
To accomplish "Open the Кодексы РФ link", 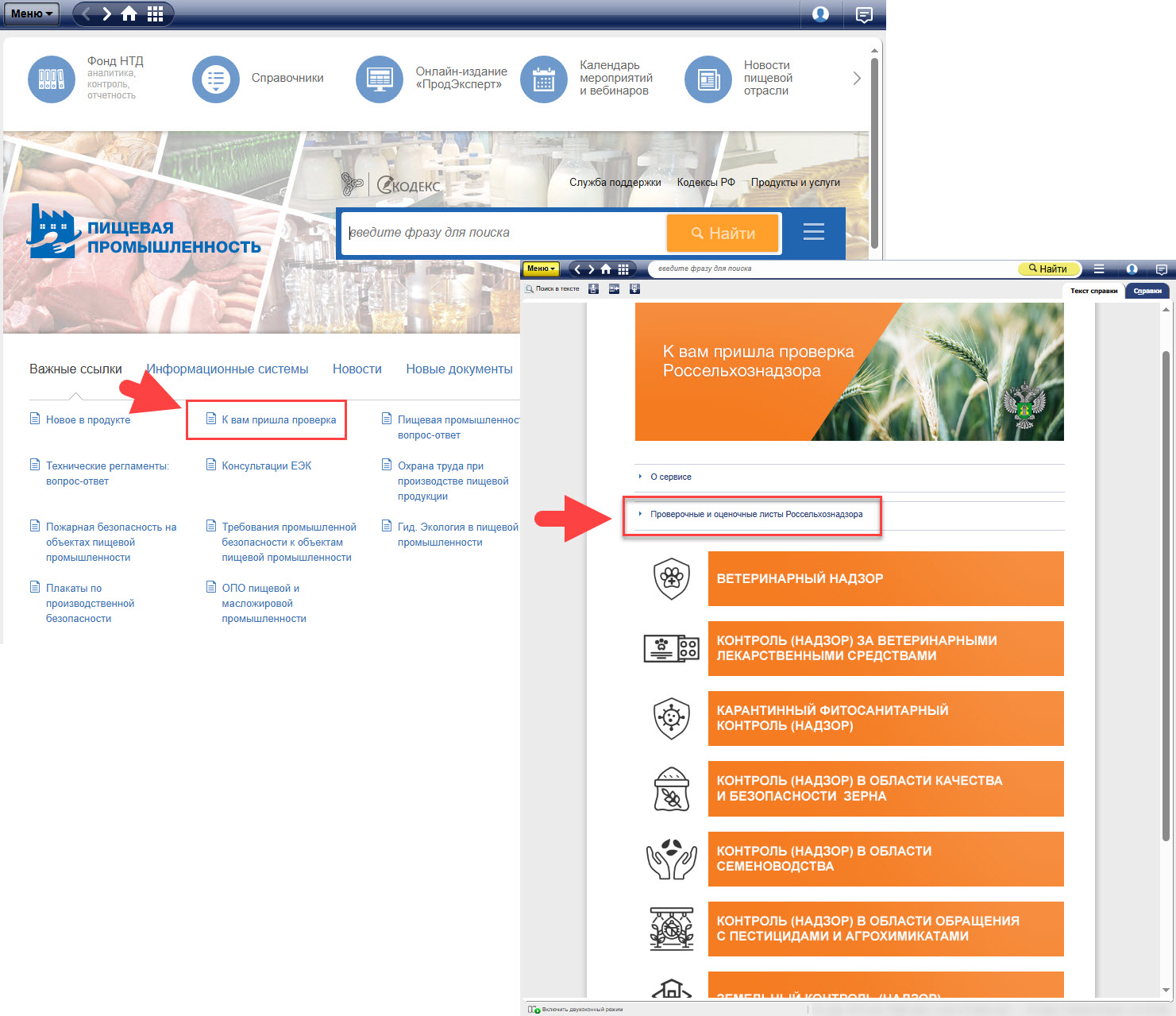I will [x=706, y=182].
